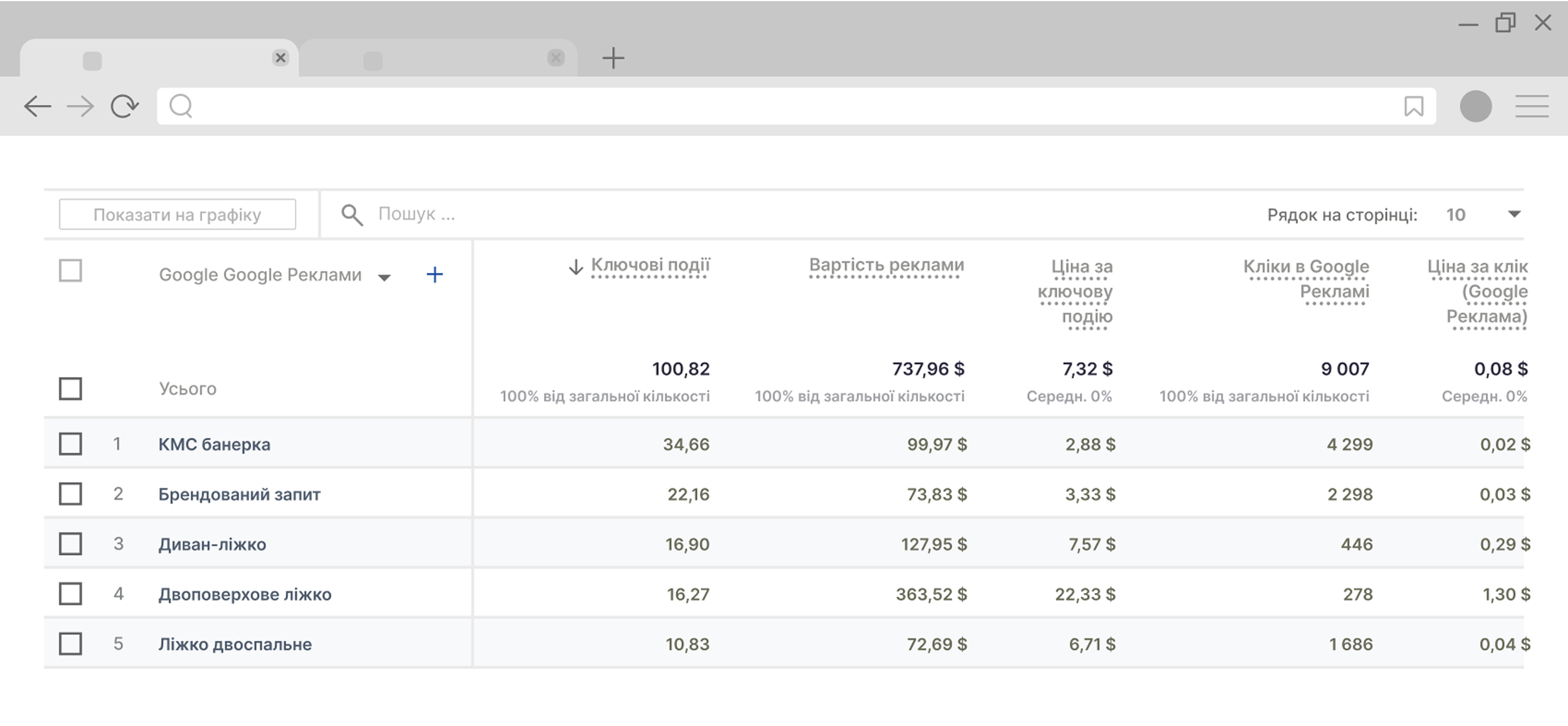Reload the current page

[124, 106]
